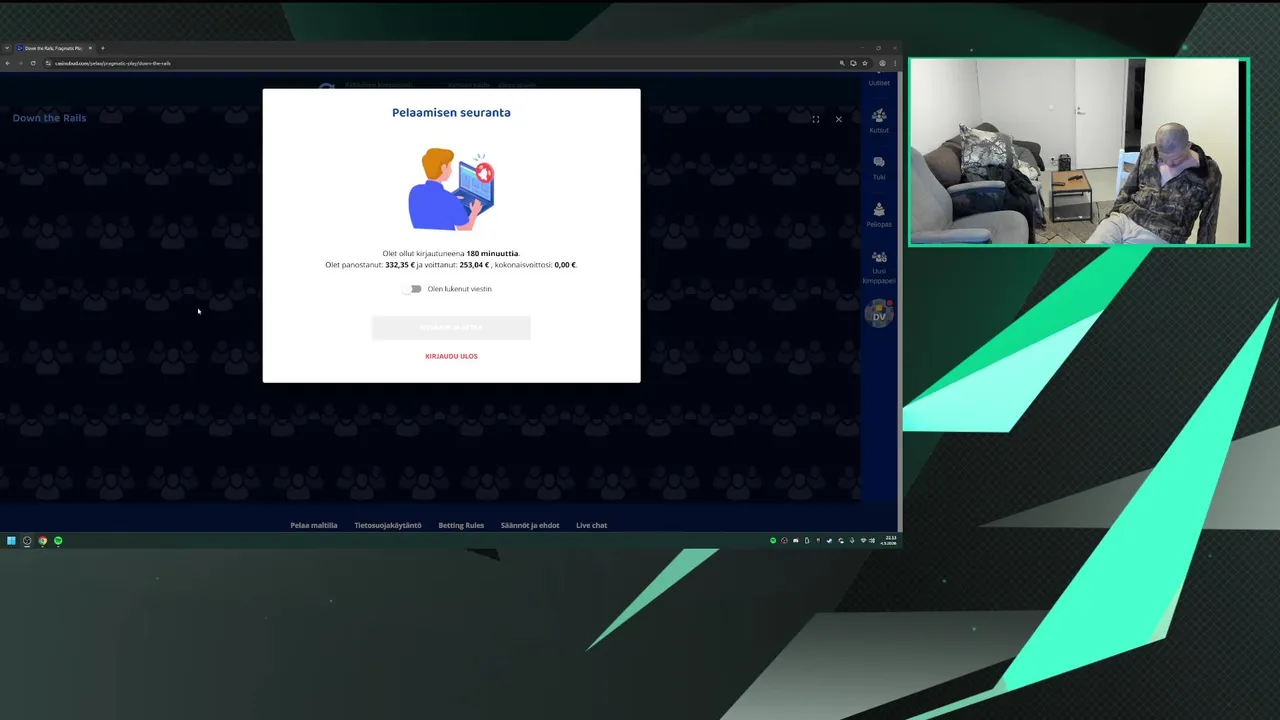
Task: Open the Betting Rules footer link
Action: tap(461, 525)
